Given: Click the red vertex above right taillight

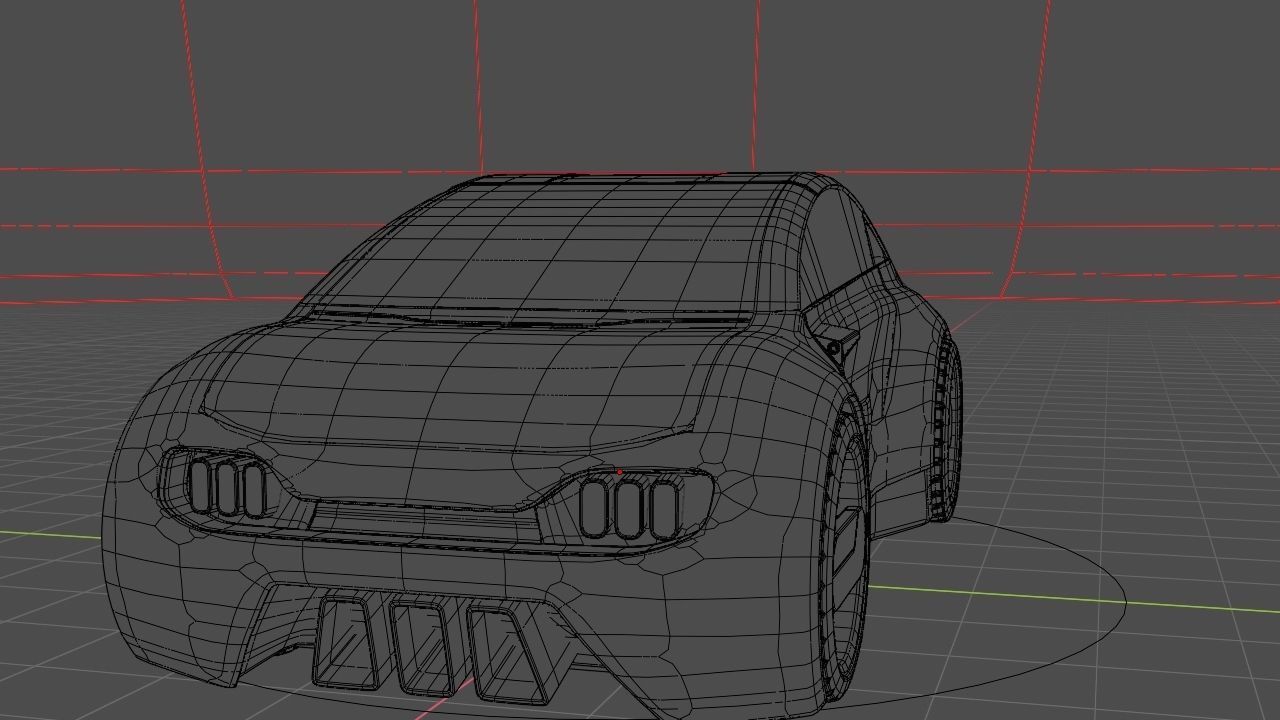Looking at the screenshot, I should click(x=620, y=472).
